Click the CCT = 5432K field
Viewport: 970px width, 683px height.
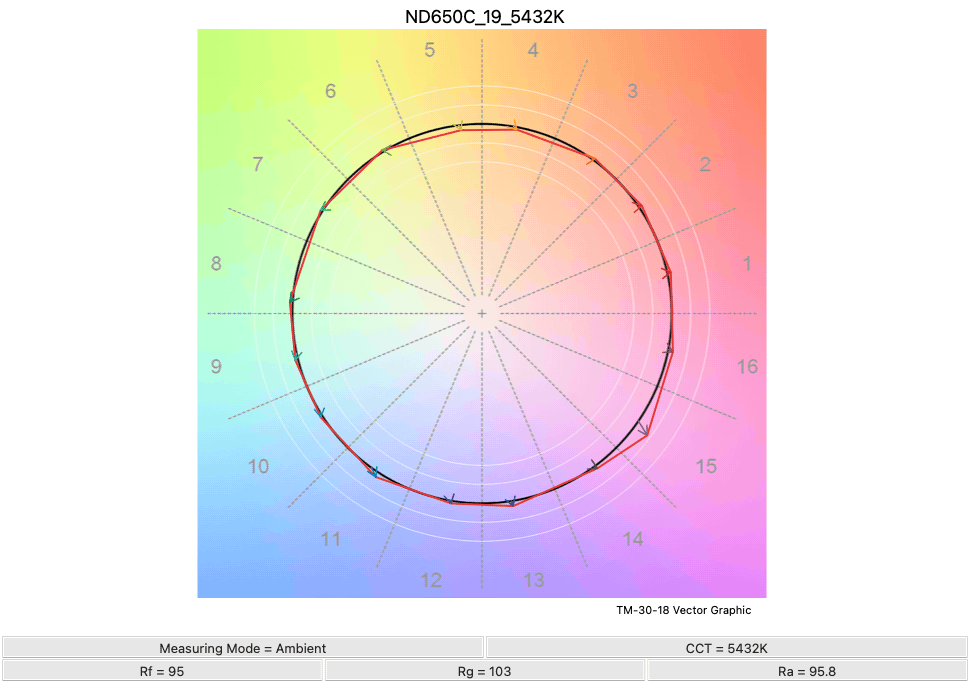[x=726, y=648]
